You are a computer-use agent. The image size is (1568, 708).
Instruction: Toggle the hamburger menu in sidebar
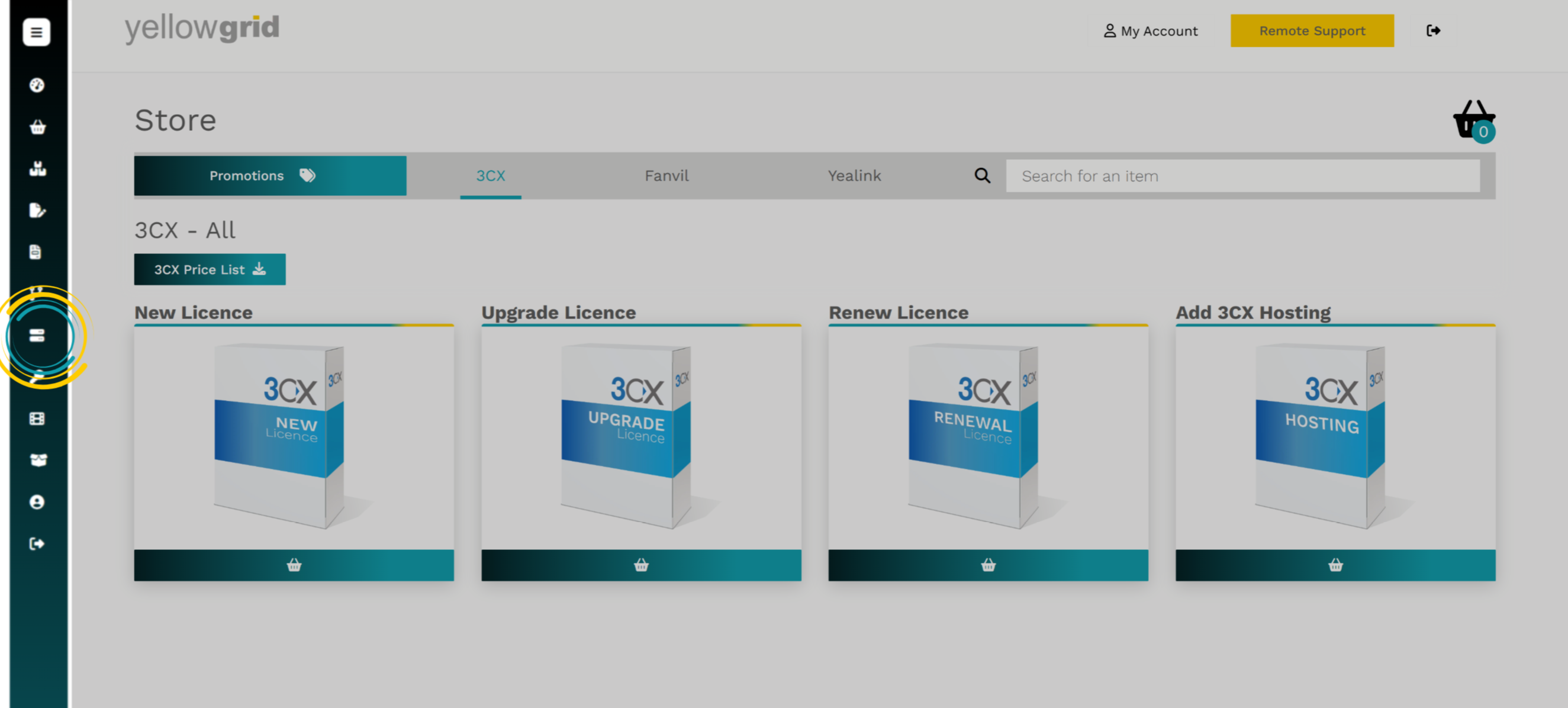pos(37,33)
